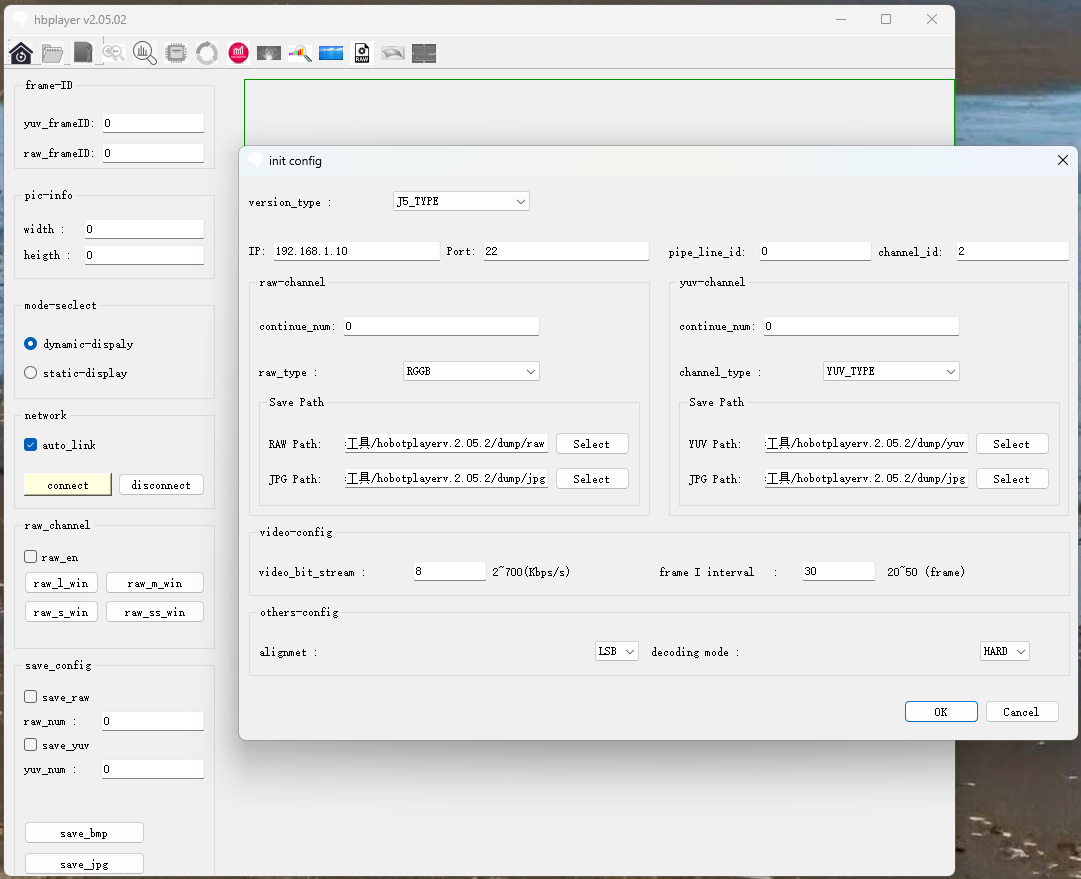Enable the raw_en checkbox
Viewport: 1081px width, 879px height.
tap(31, 557)
